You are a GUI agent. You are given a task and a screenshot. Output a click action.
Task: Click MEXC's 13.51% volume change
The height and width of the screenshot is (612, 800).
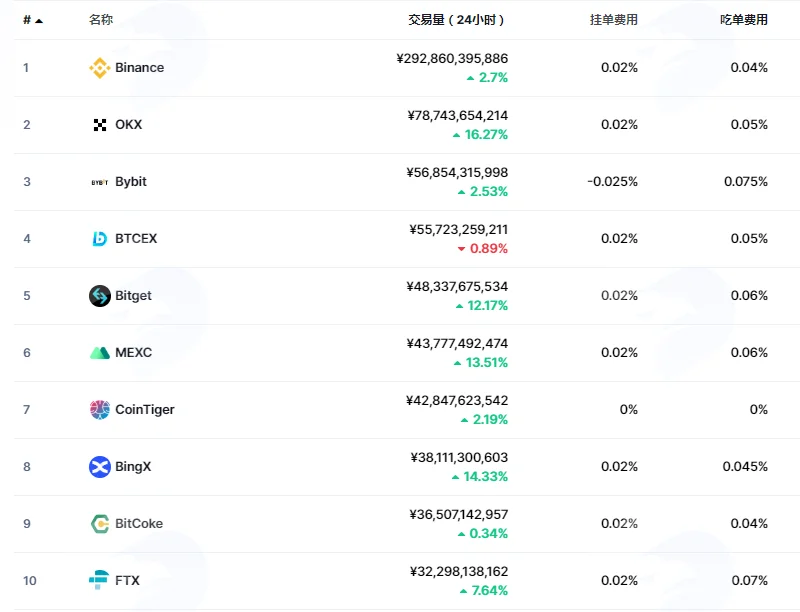click(481, 363)
